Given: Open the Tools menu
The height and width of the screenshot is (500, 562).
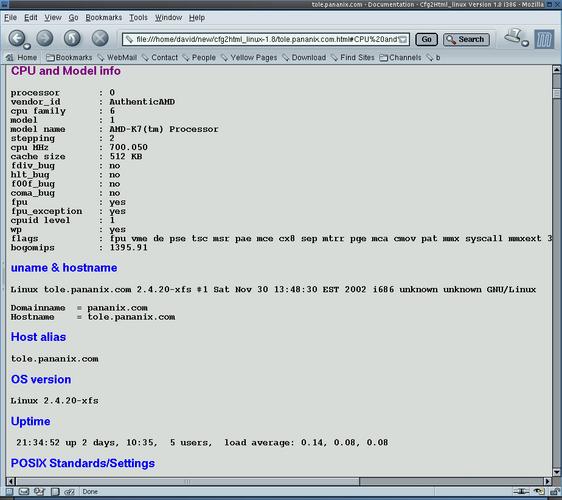Looking at the screenshot, I should tap(138, 17).
